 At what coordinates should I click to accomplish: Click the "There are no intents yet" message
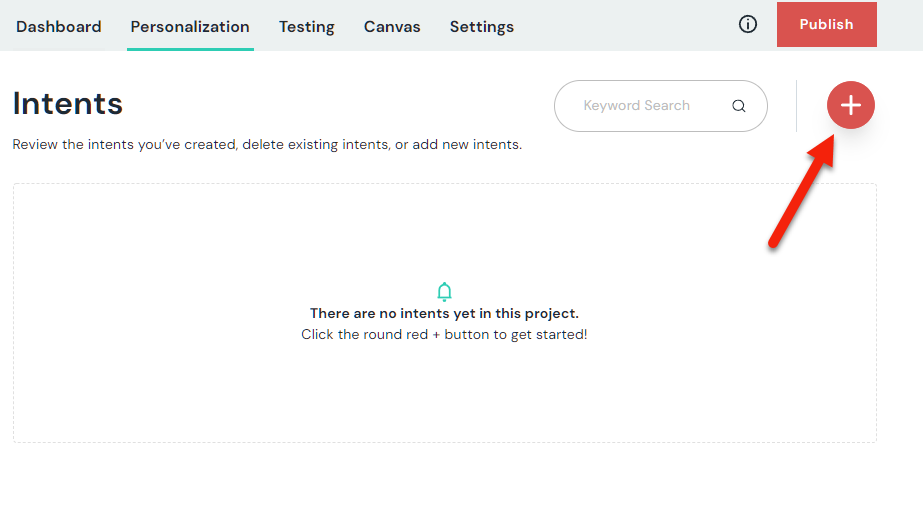pos(444,314)
